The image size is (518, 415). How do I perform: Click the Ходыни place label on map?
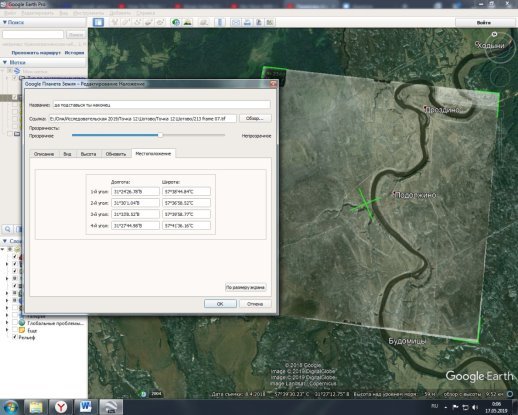point(490,46)
